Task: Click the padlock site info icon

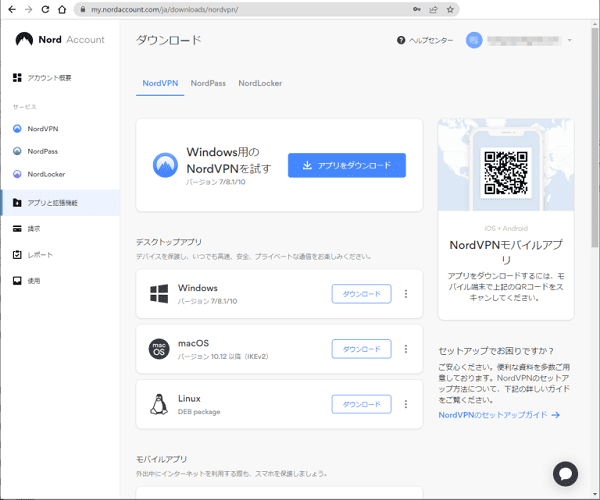Action: pyautogui.click(x=82, y=10)
